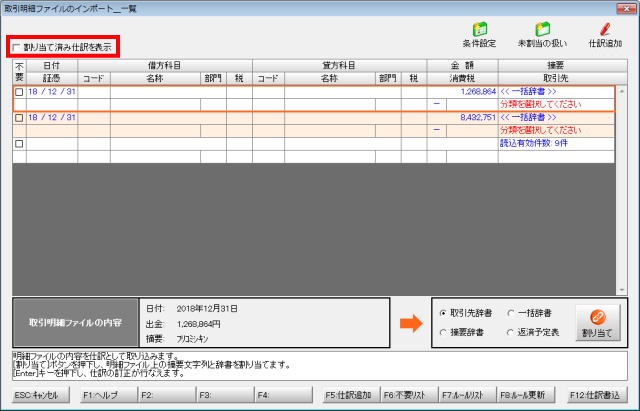This screenshot has width=640, height=411.
Task: Click 2018年12月31日 date value
Action: click(207, 309)
